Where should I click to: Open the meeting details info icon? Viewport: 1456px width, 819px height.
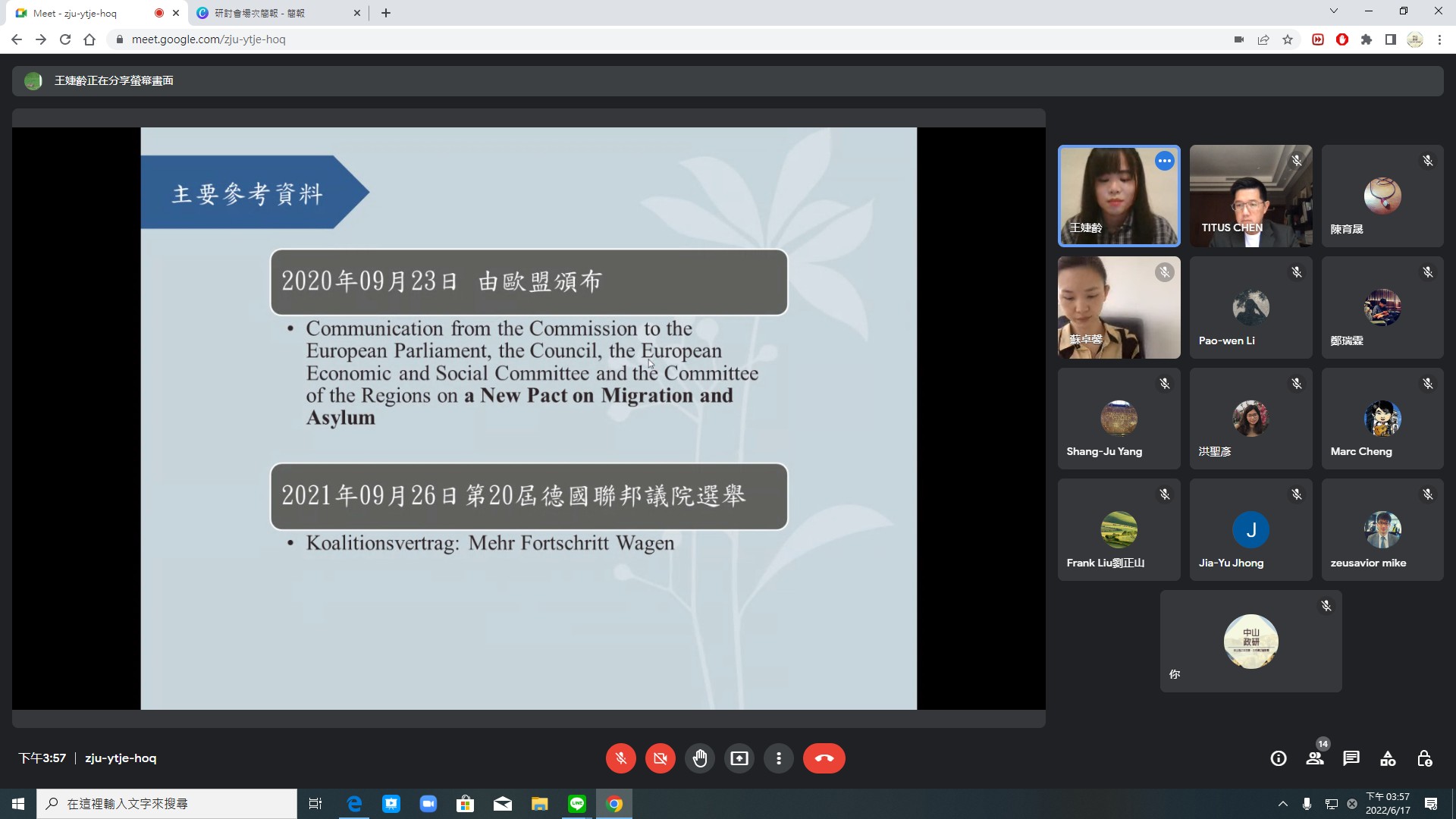click(x=1278, y=758)
